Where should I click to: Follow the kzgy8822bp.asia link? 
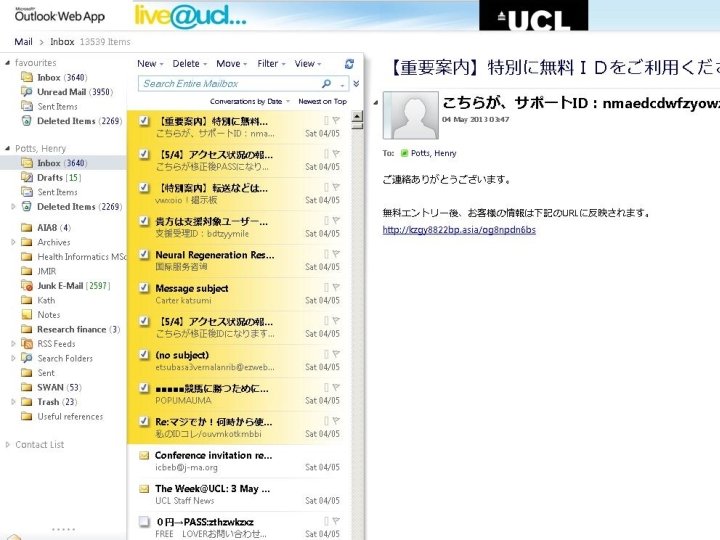click(x=459, y=230)
